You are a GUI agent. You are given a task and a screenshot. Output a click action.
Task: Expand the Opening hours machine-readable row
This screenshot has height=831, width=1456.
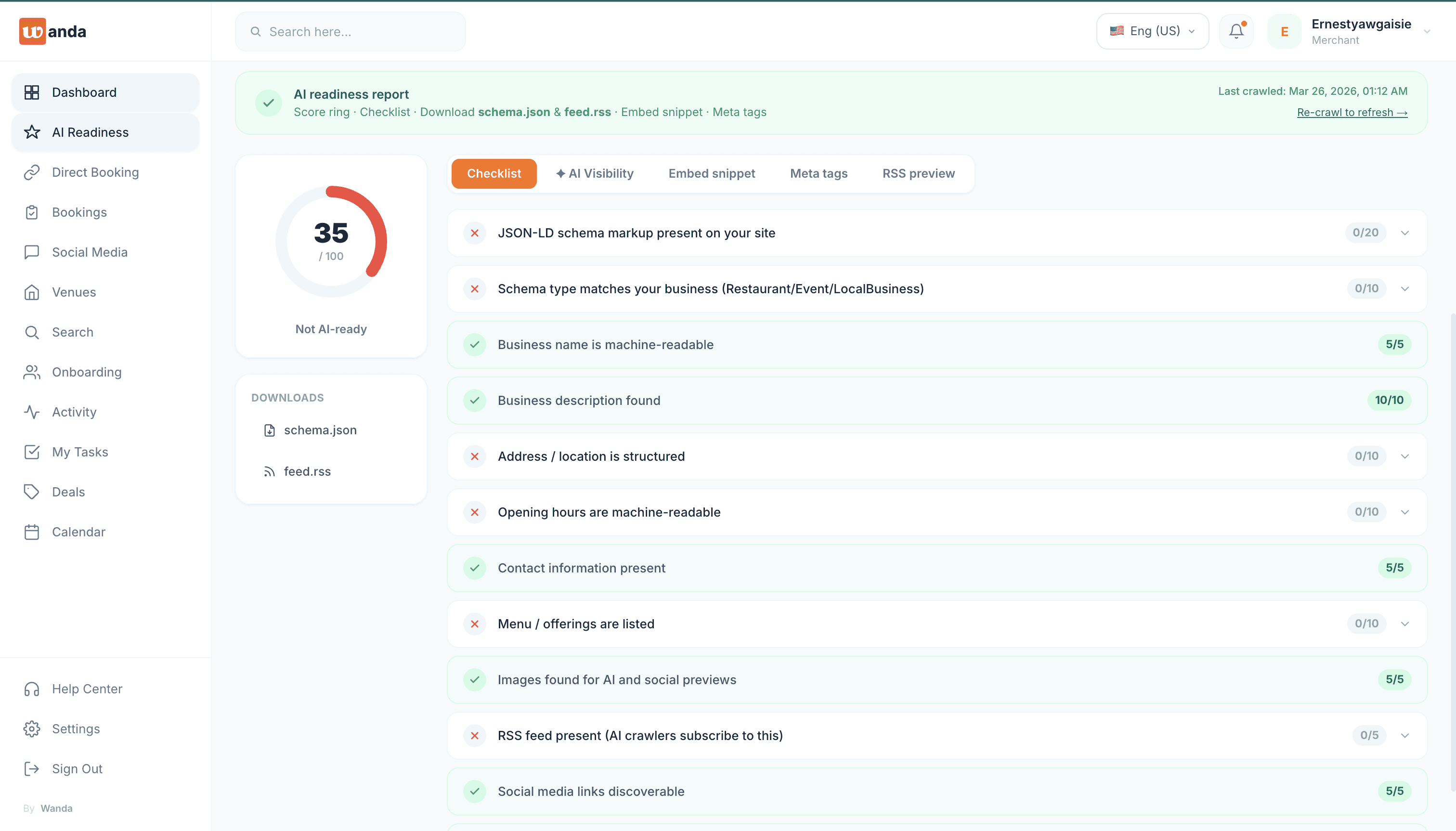point(1404,513)
